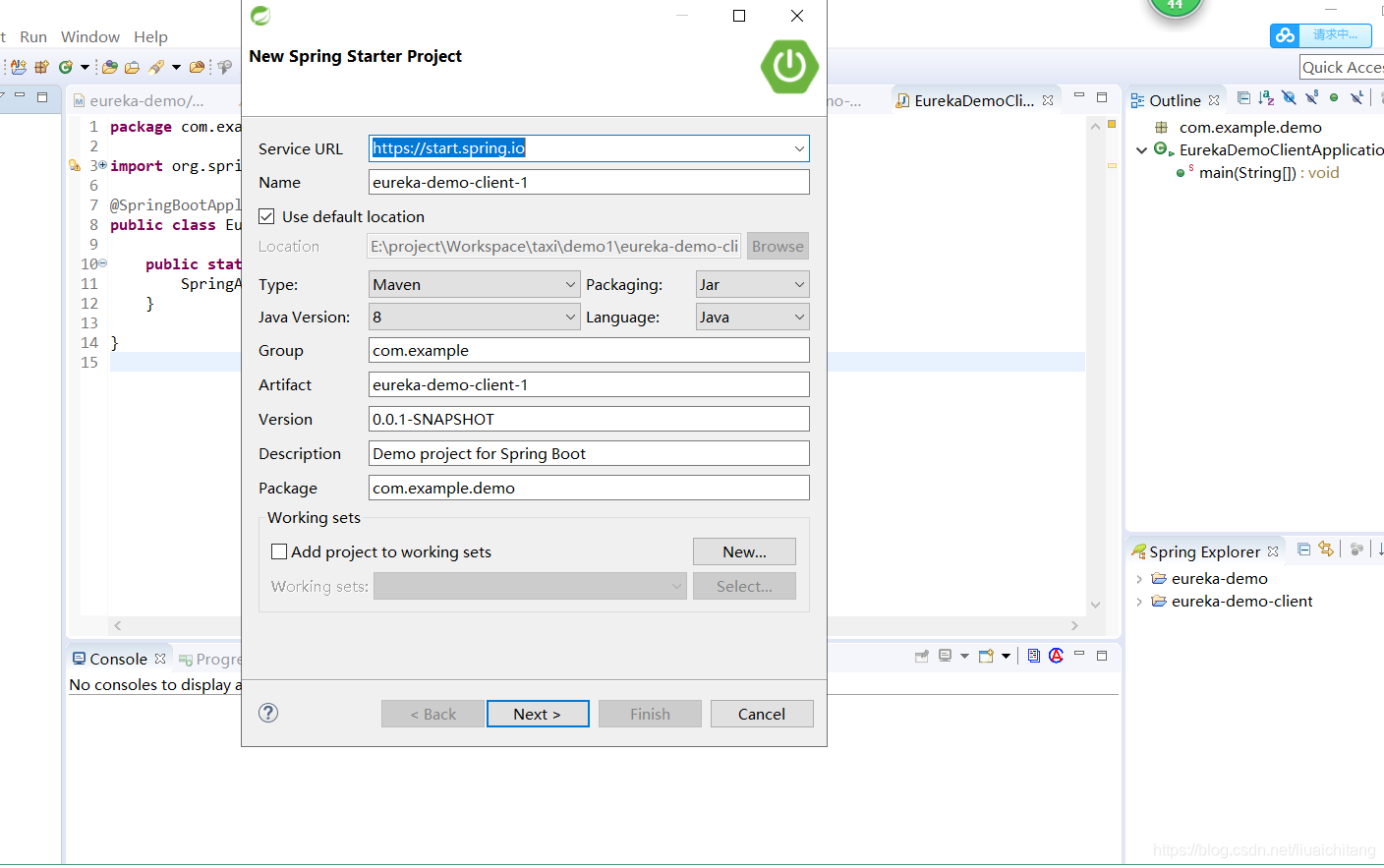Screen dimensions: 1384x868
Task: Click the New Java Class toolbar icon
Action: 66,67
